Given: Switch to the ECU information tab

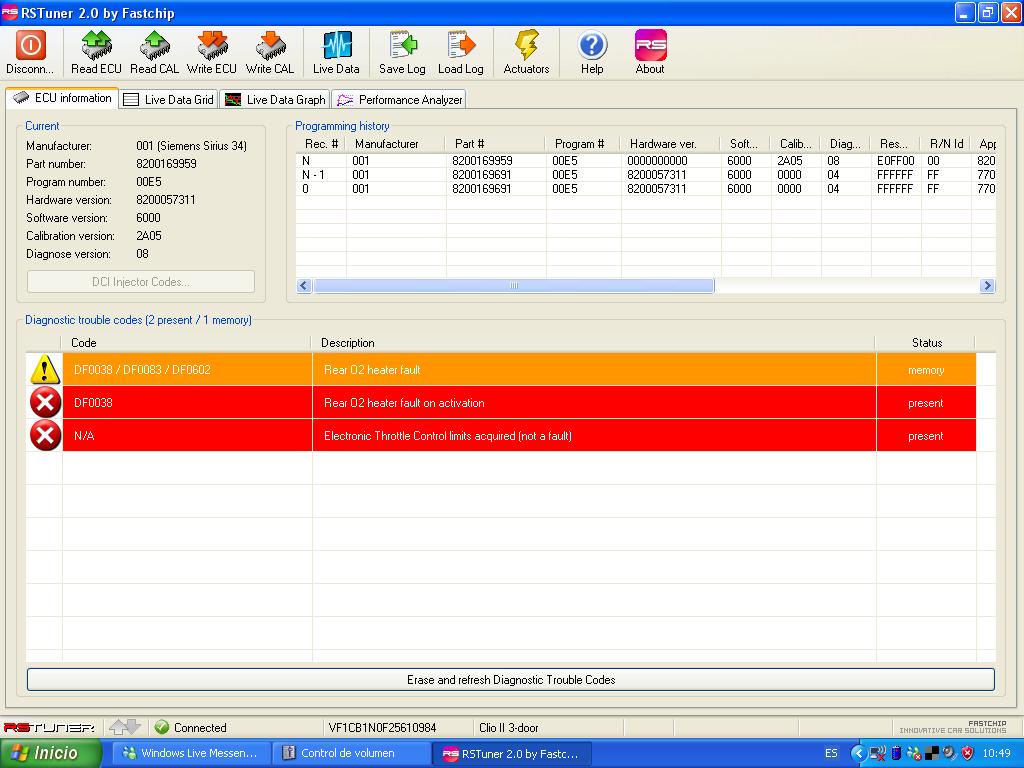Looking at the screenshot, I should (x=63, y=98).
